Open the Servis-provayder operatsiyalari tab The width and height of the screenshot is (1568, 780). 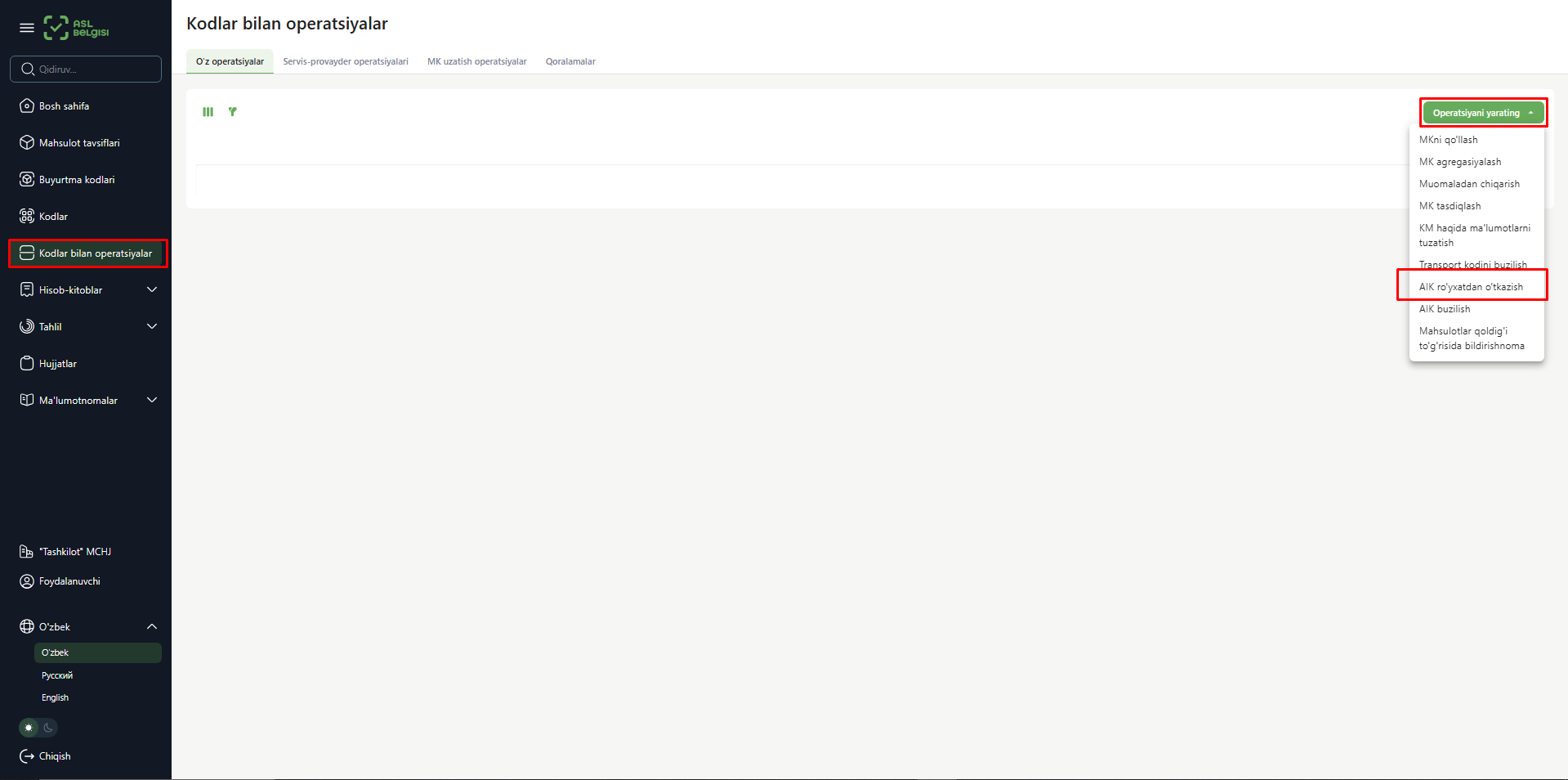click(x=346, y=61)
